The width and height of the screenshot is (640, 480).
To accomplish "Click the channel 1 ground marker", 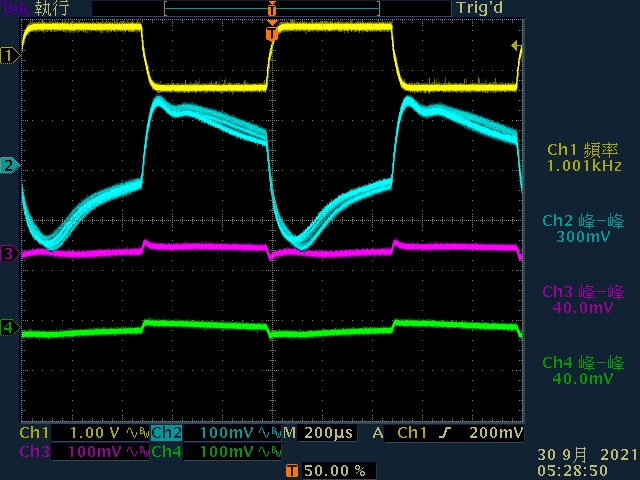I will click(10, 56).
